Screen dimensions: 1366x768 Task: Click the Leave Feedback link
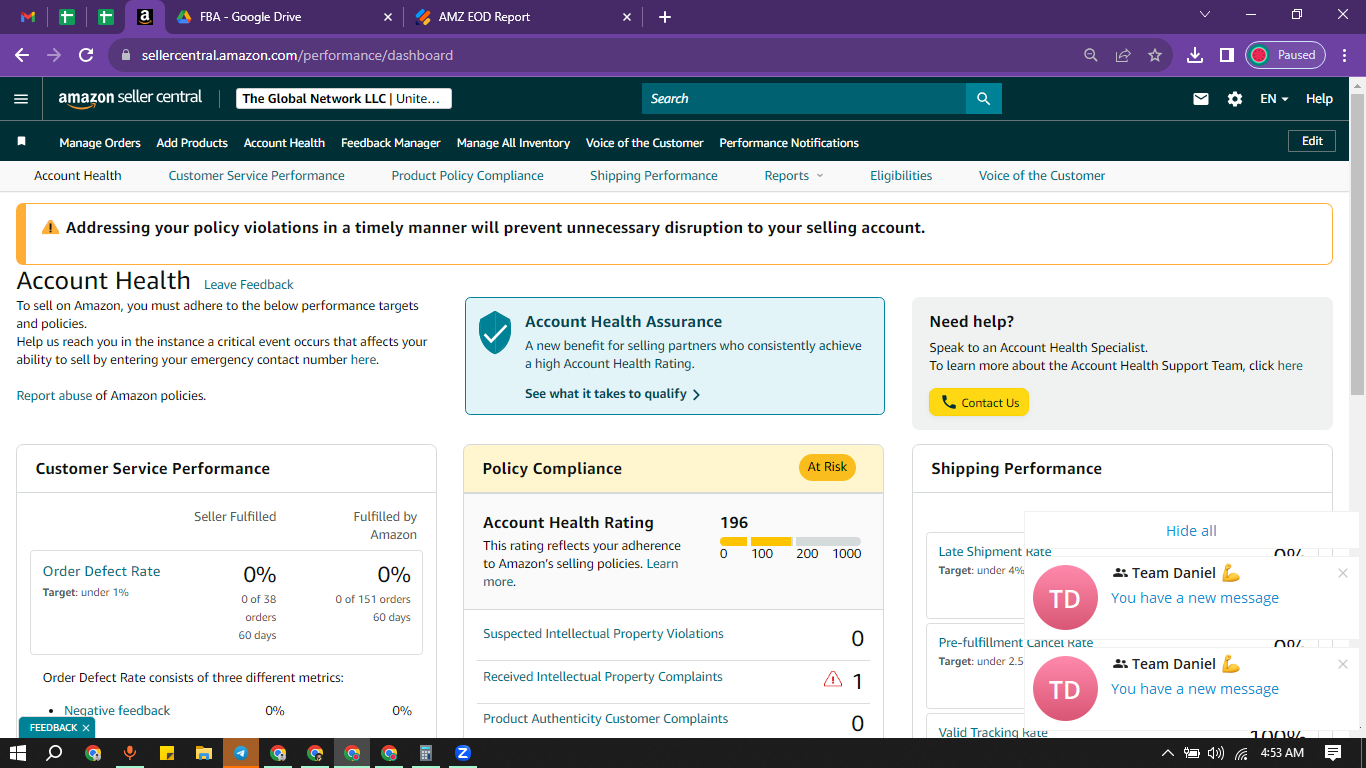[249, 284]
